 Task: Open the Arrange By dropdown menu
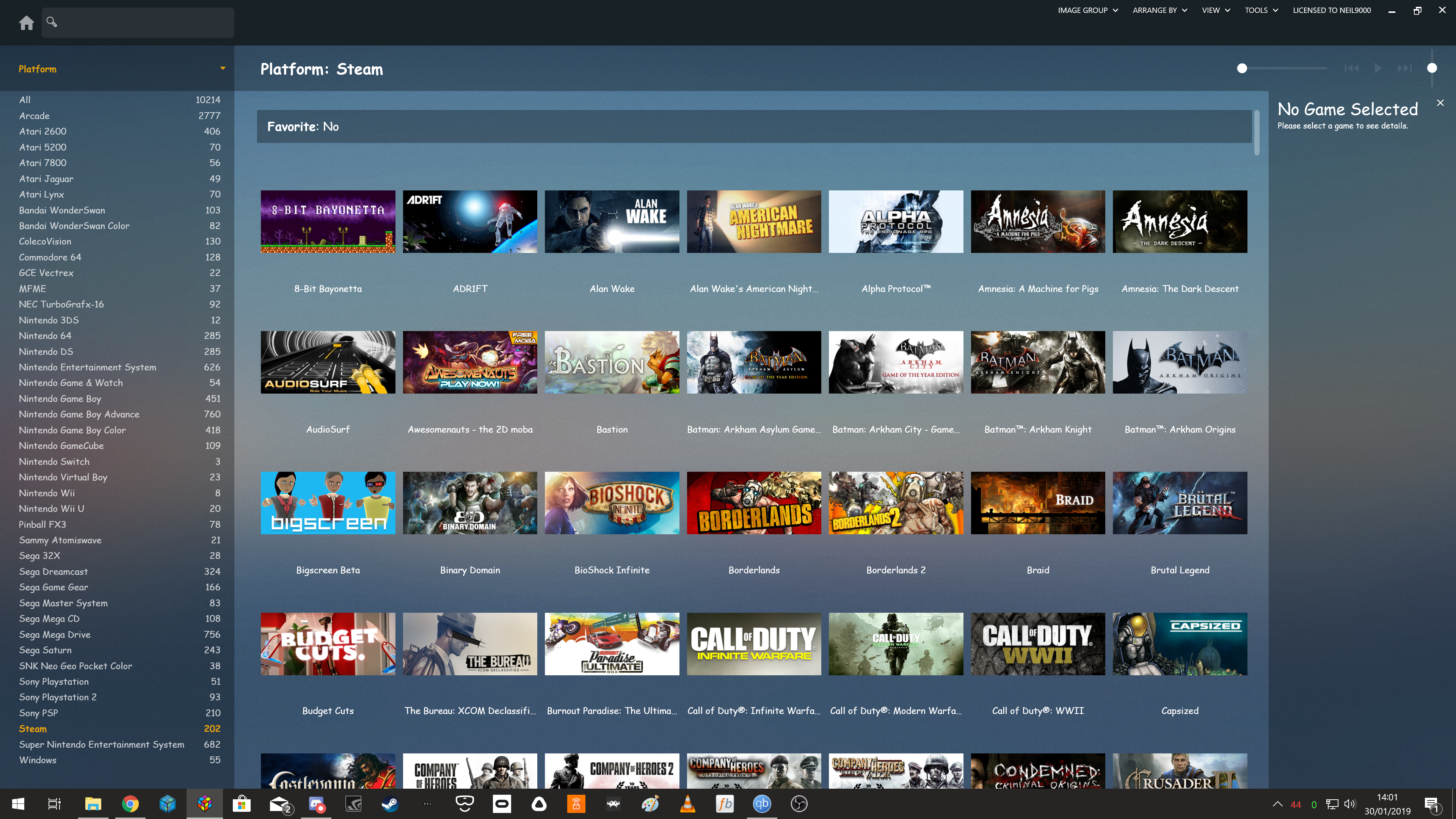(x=1160, y=10)
